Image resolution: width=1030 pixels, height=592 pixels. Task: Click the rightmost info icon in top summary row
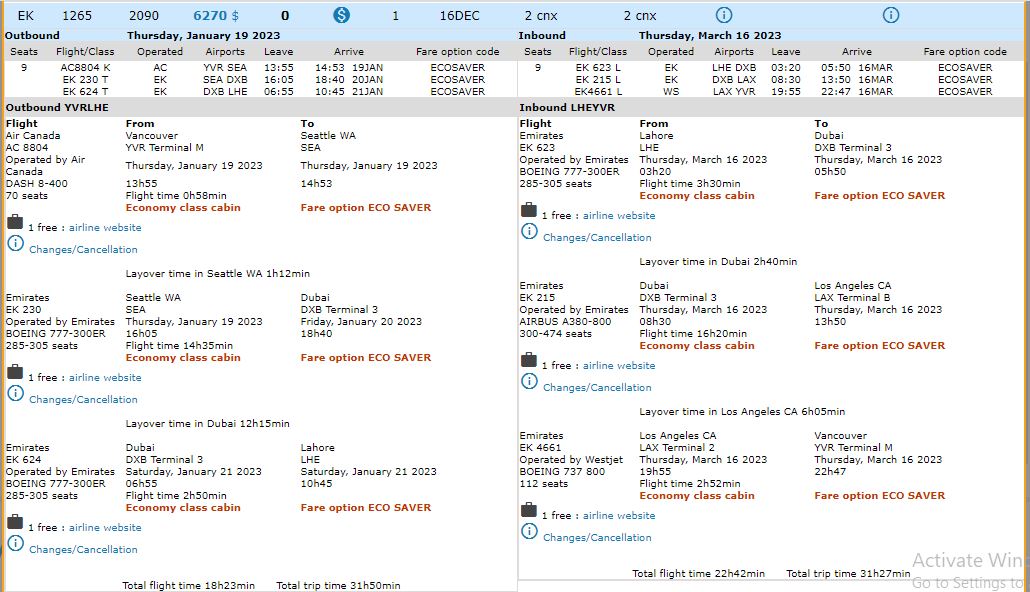891,15
